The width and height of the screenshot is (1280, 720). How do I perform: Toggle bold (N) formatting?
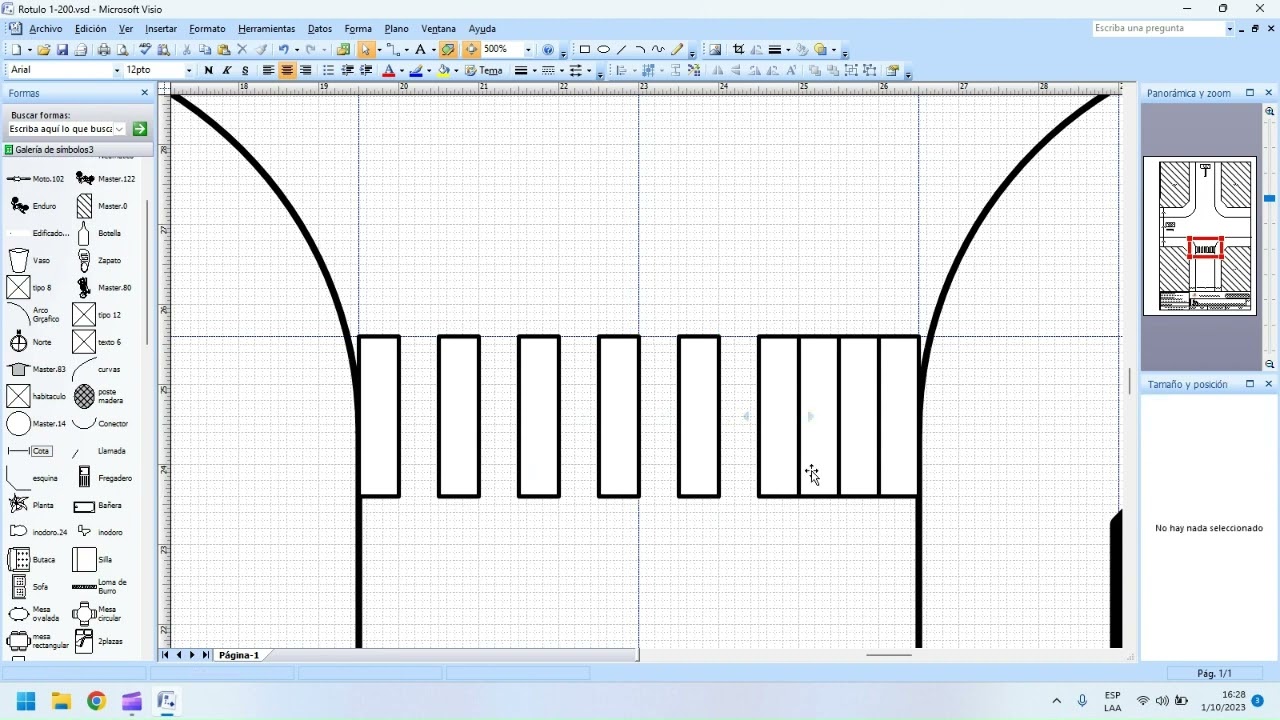click(x=208, y=70)
